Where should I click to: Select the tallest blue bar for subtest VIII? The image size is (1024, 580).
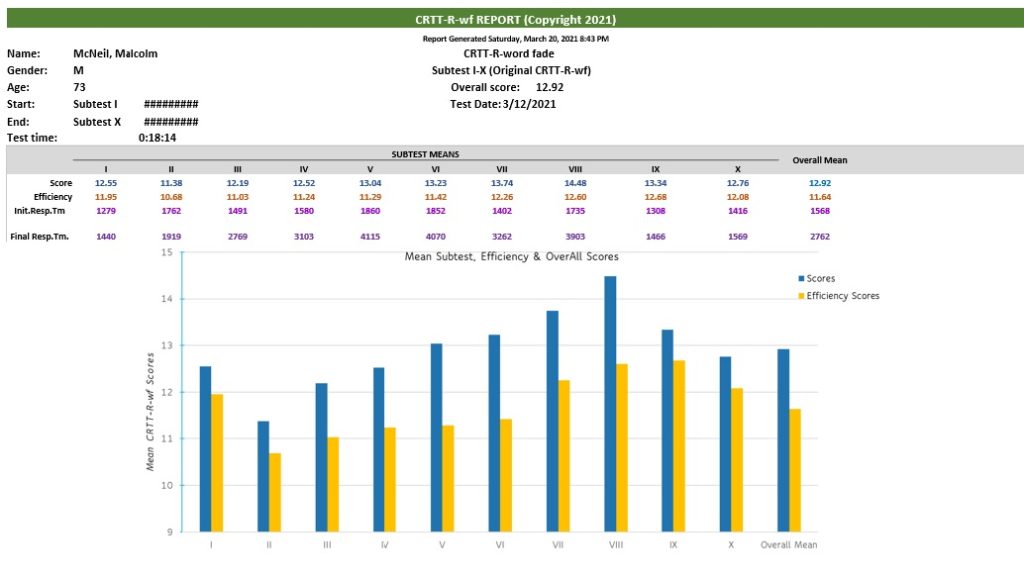(x=610, y=404)
